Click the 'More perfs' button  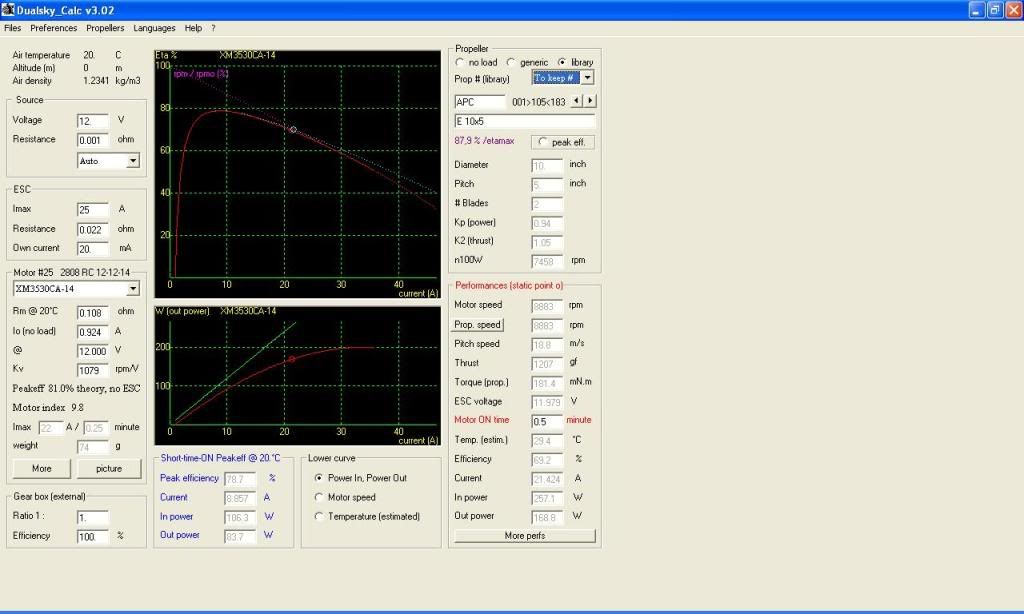(525, 536)
